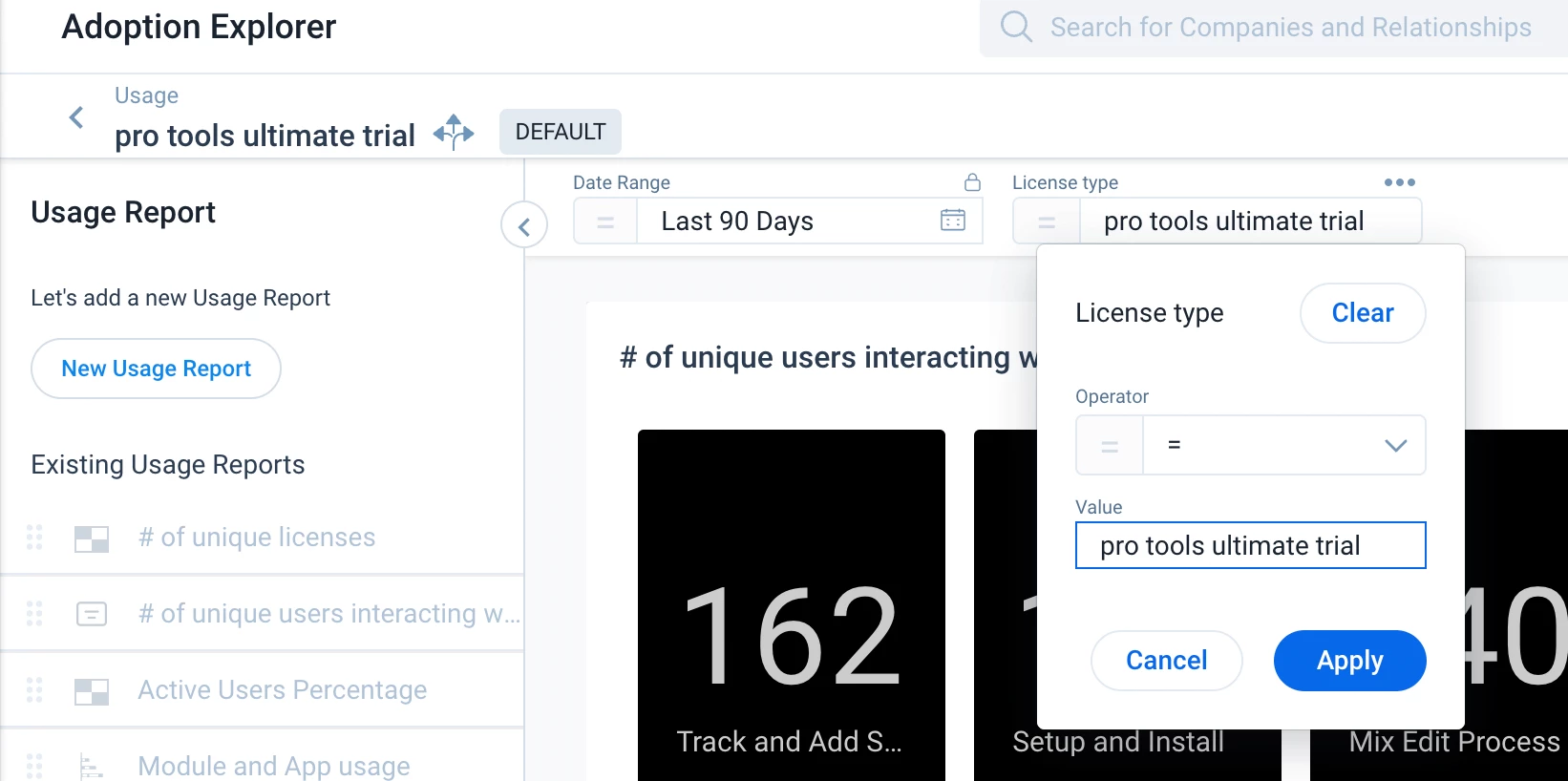Click the # of unique users interacting widget title

coord(829,357)
